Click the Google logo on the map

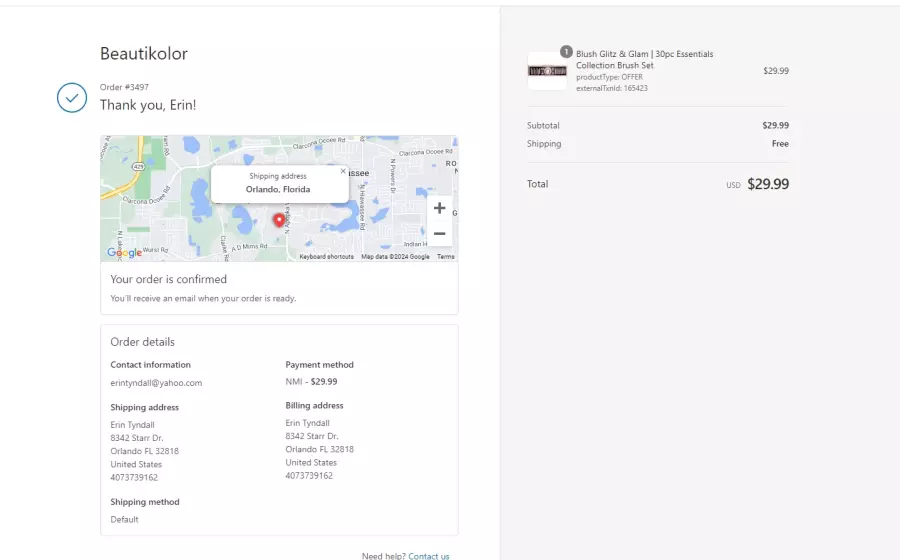pyautogui.click(x=124, y=252)
